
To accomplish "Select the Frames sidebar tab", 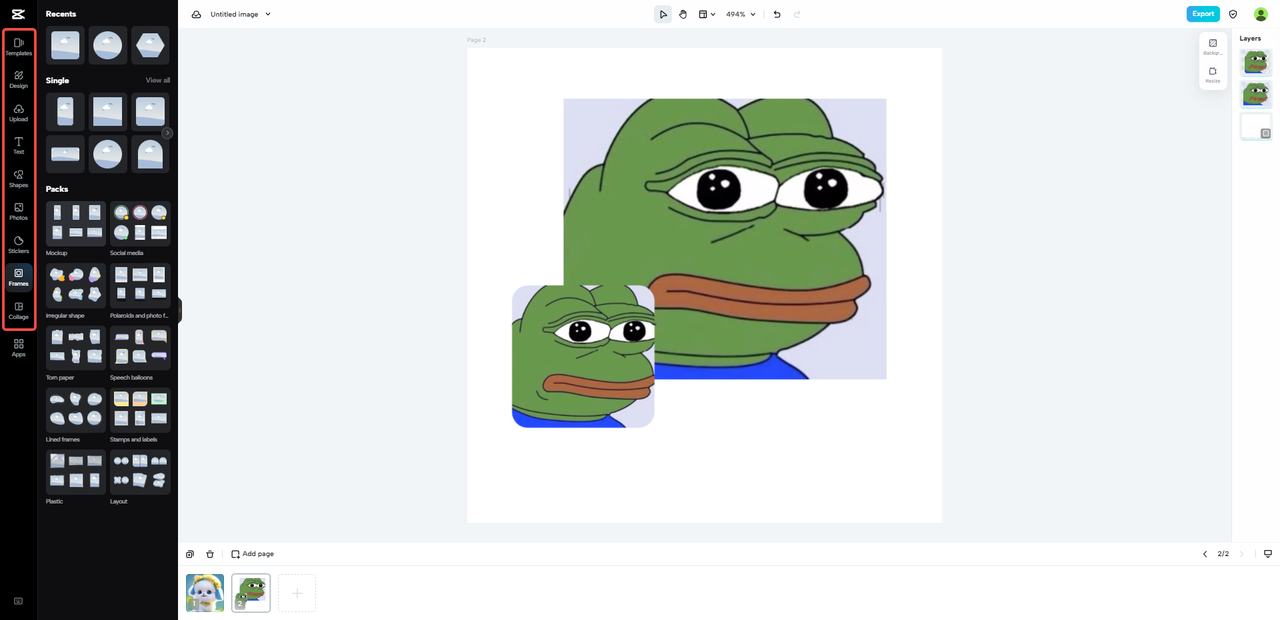I will 18,277.
